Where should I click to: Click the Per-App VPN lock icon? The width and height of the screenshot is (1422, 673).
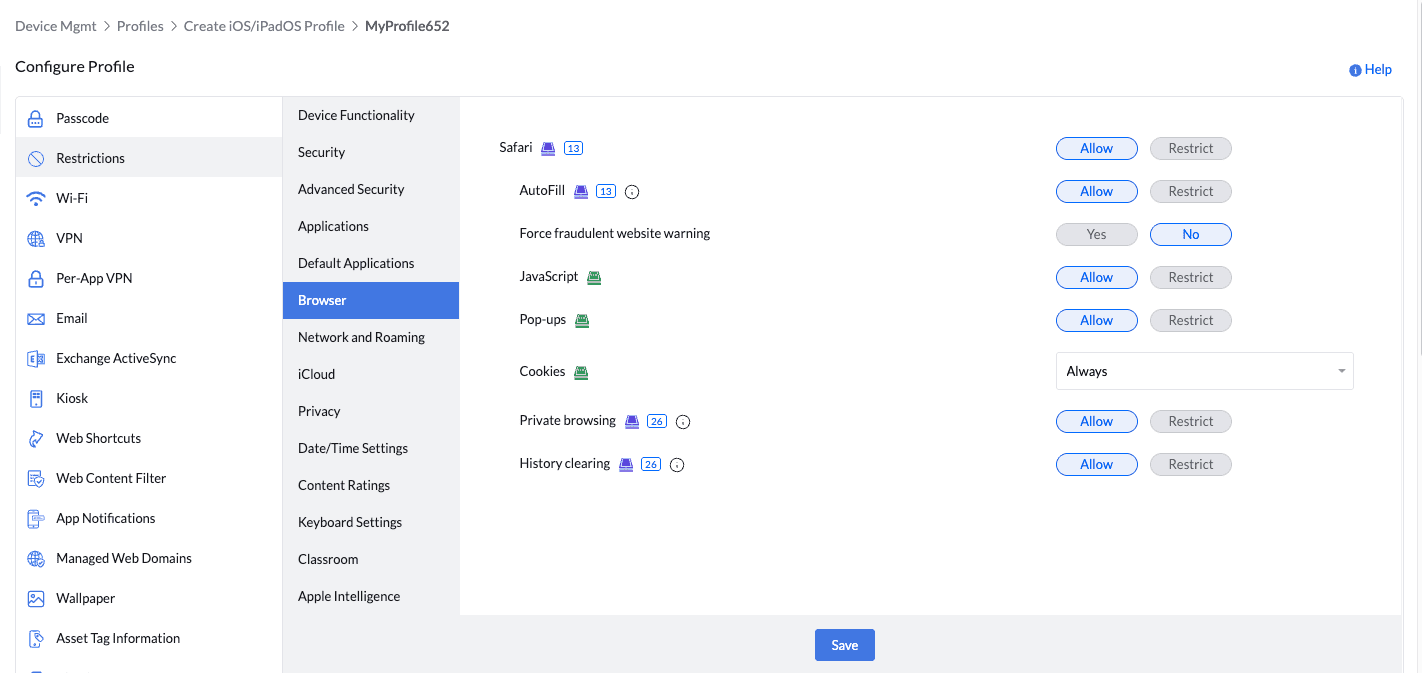pyautogui.click(x=36, y=278)
